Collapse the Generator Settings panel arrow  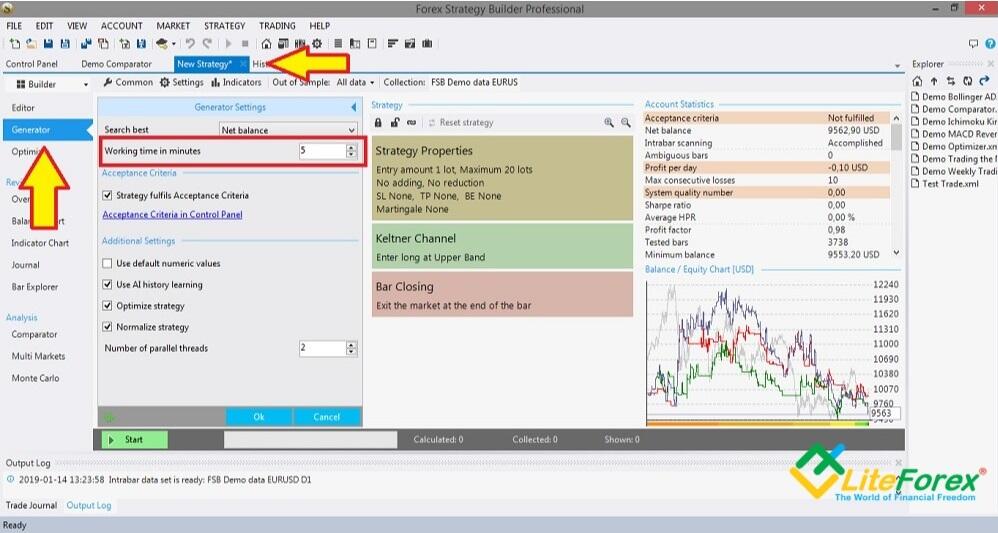pos(354,108)
